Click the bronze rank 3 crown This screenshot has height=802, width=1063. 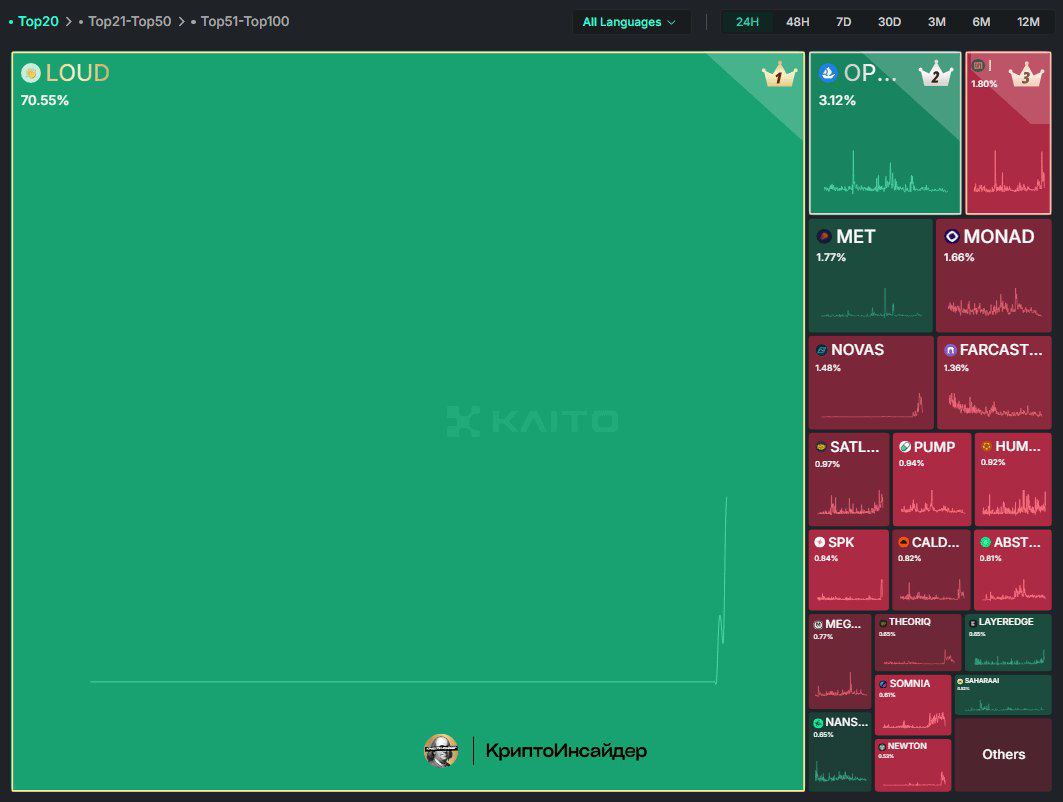[x=1026, y=75]
